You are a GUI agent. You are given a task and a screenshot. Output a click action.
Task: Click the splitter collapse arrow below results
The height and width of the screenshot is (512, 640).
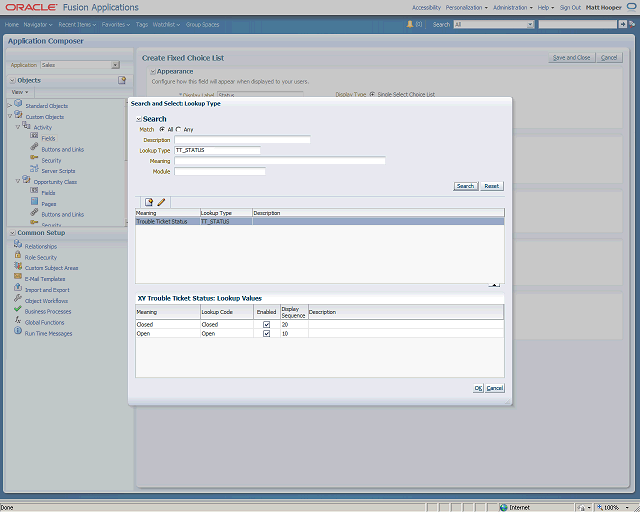coord(494,285)
